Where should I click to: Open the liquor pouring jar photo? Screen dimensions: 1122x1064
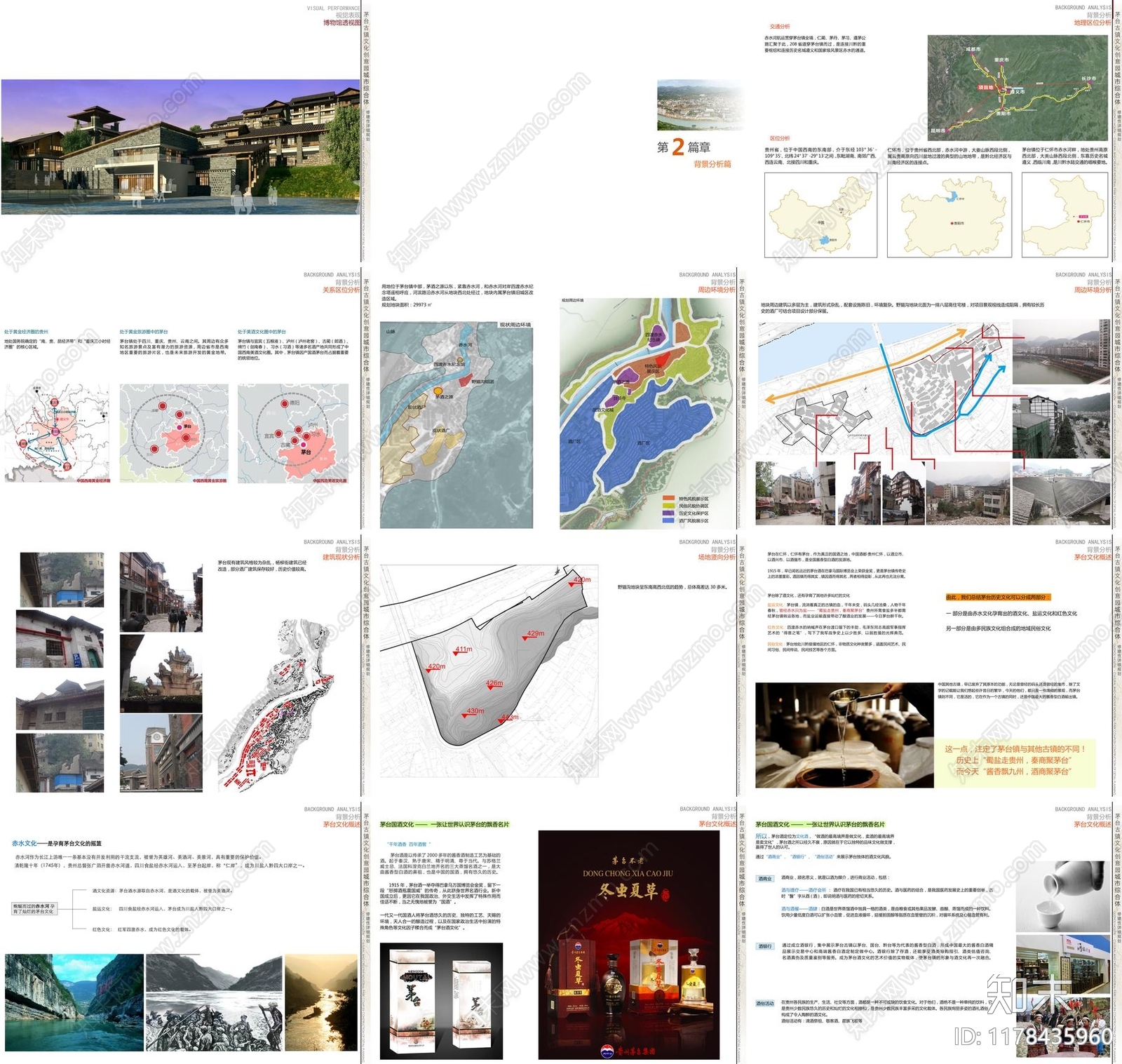click(x=845, y=735)
